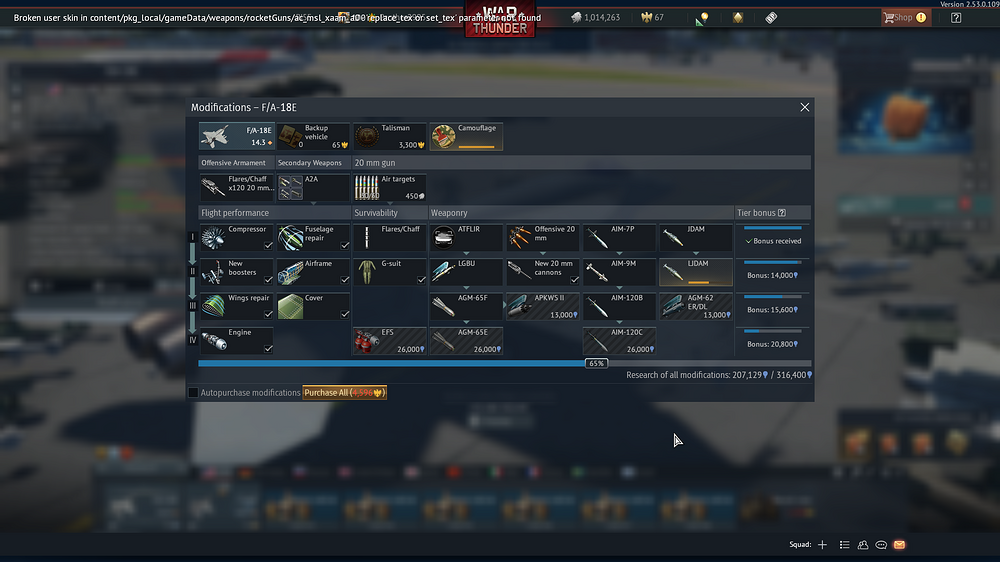Open the AGM-65F missile modification

pos(466,306)
